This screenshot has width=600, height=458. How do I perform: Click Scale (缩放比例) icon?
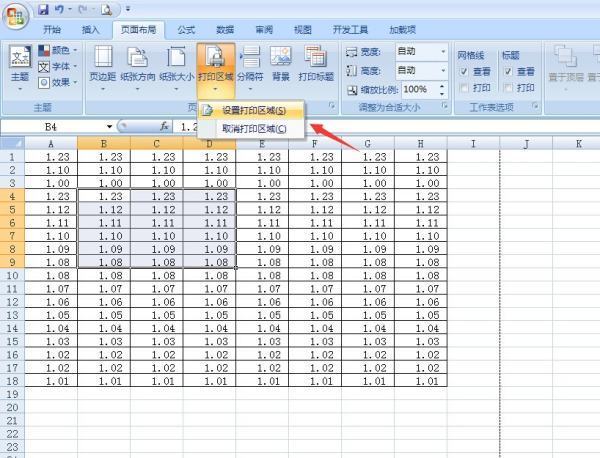click(352, 90)
